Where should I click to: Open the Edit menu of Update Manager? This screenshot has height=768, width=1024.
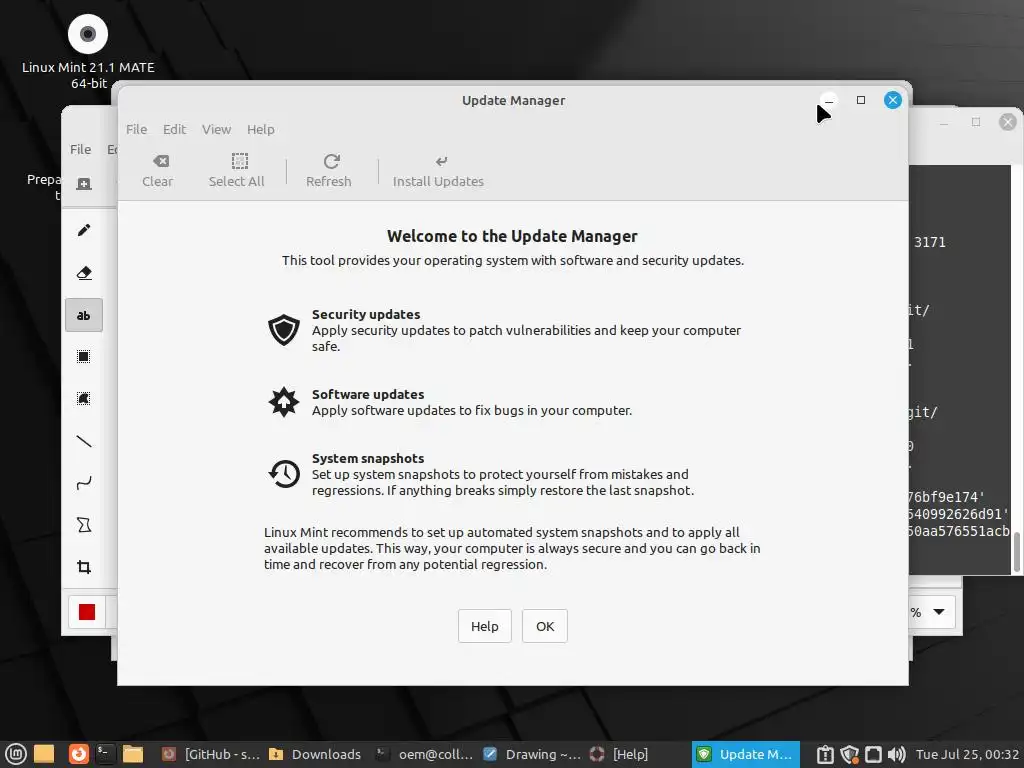click(174, 129)
